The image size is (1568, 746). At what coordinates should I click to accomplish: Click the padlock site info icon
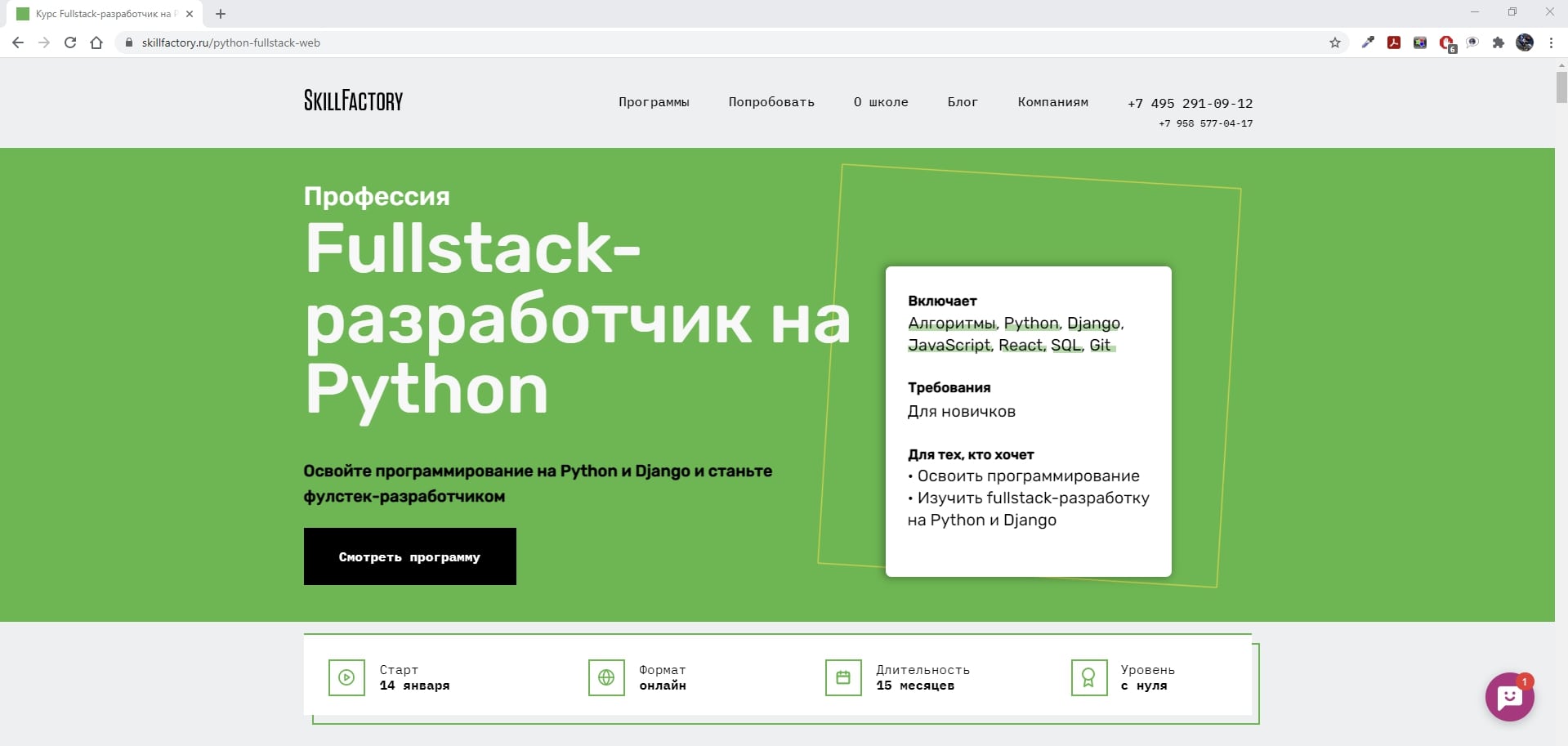click(128, 42)
